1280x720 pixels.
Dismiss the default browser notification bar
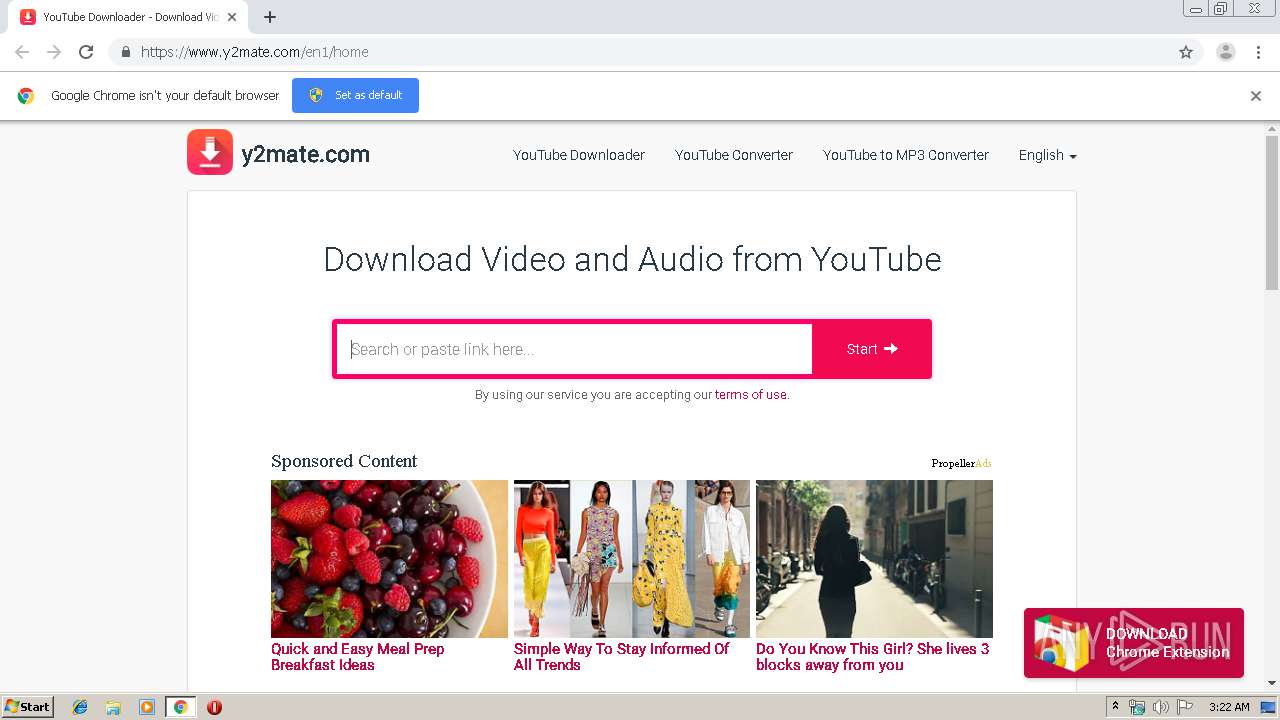1256,96
